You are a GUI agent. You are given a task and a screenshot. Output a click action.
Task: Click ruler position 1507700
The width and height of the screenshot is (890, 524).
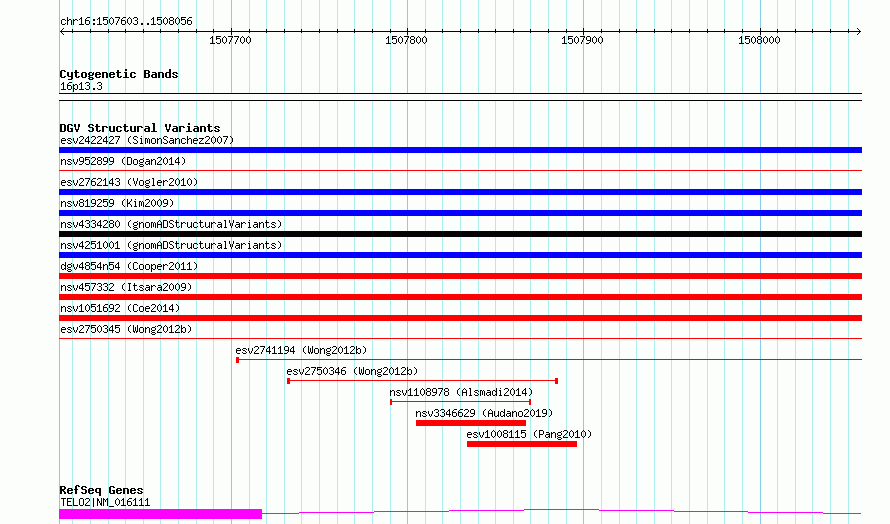230,40
